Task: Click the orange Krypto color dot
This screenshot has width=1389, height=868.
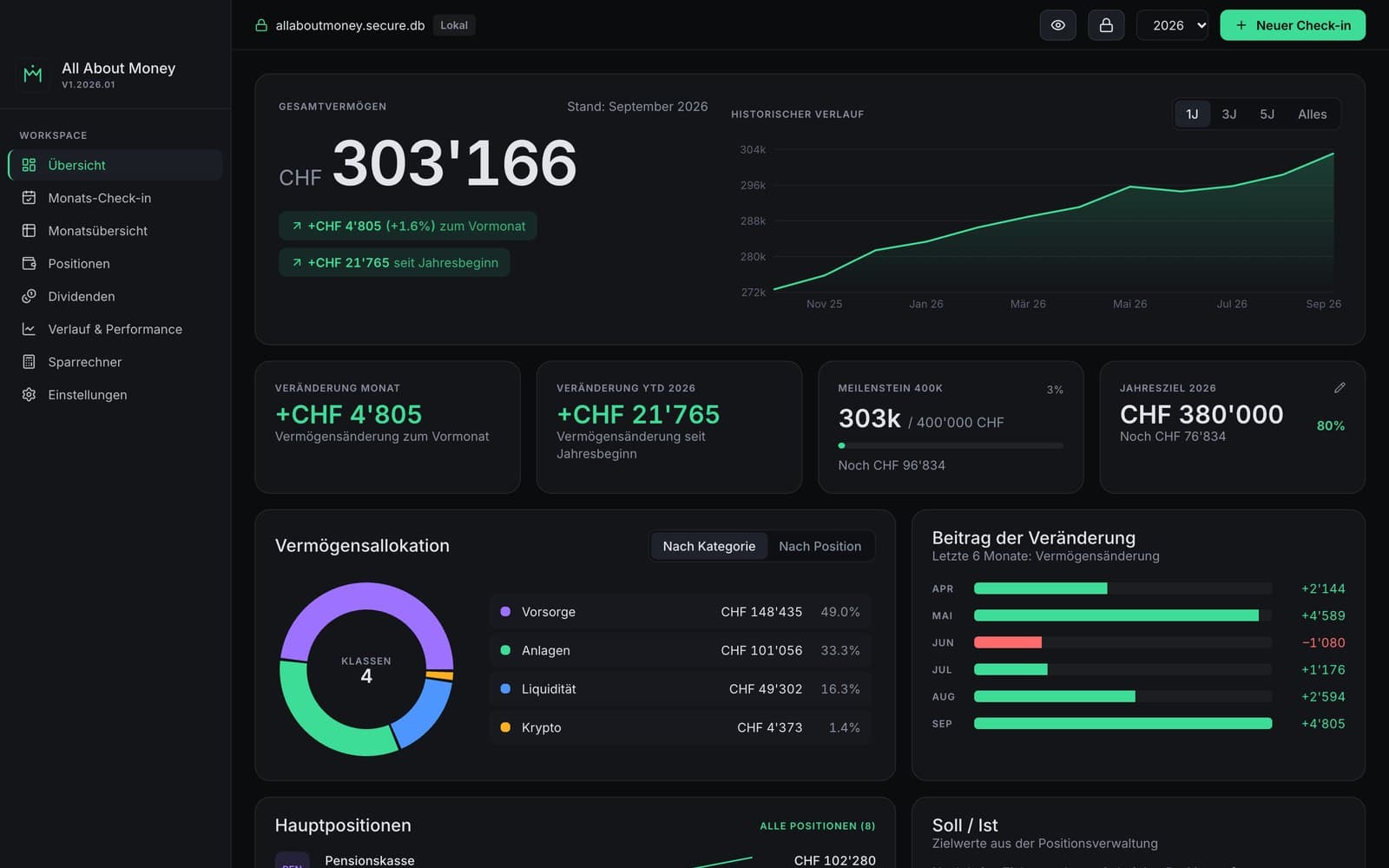Action: click(505, 727)
